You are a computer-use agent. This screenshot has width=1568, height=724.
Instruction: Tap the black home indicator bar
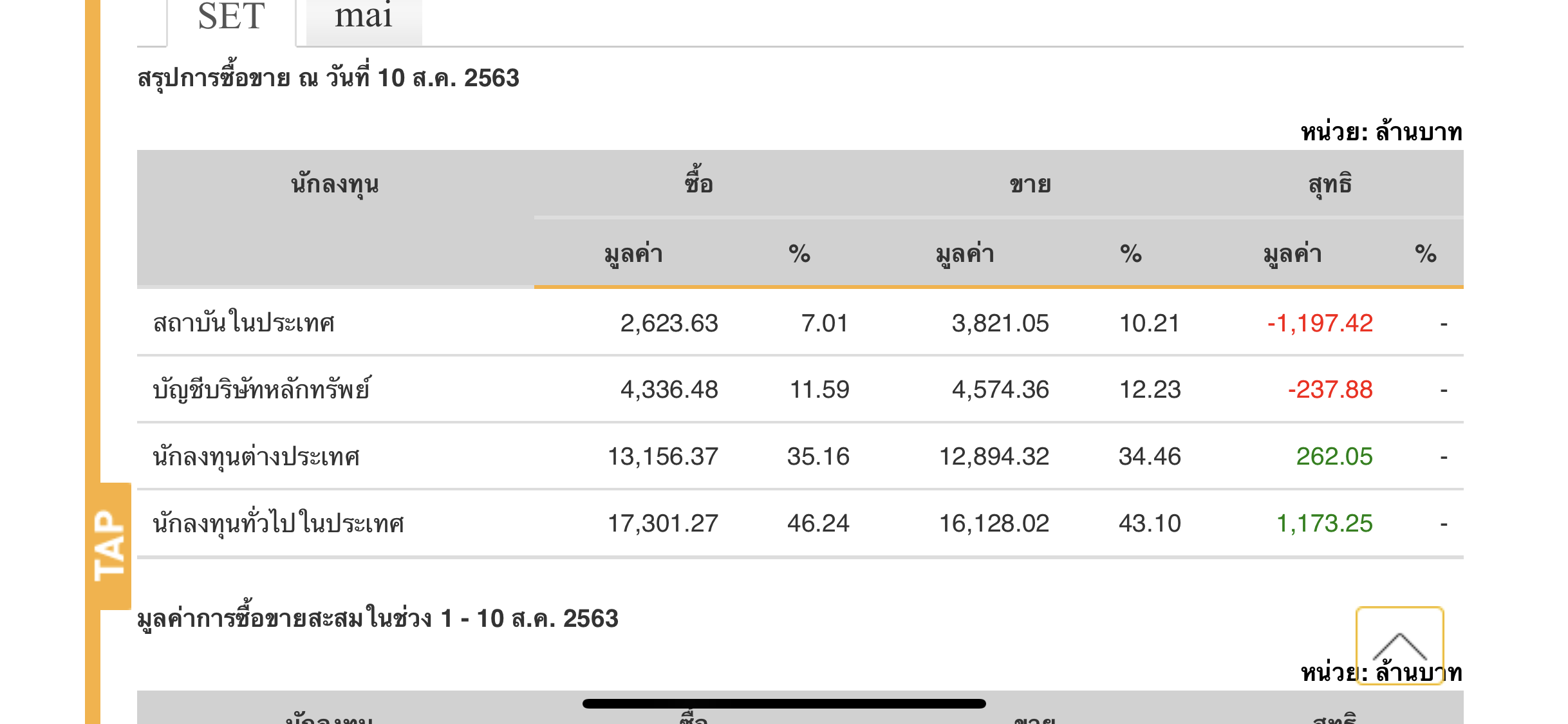point(784,703)
